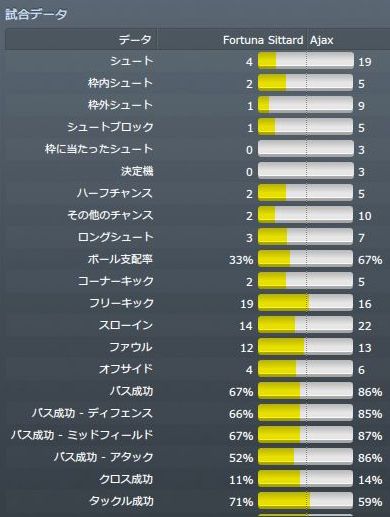
Task: Click the Ajax column header
Action: [x=322, y=40]
